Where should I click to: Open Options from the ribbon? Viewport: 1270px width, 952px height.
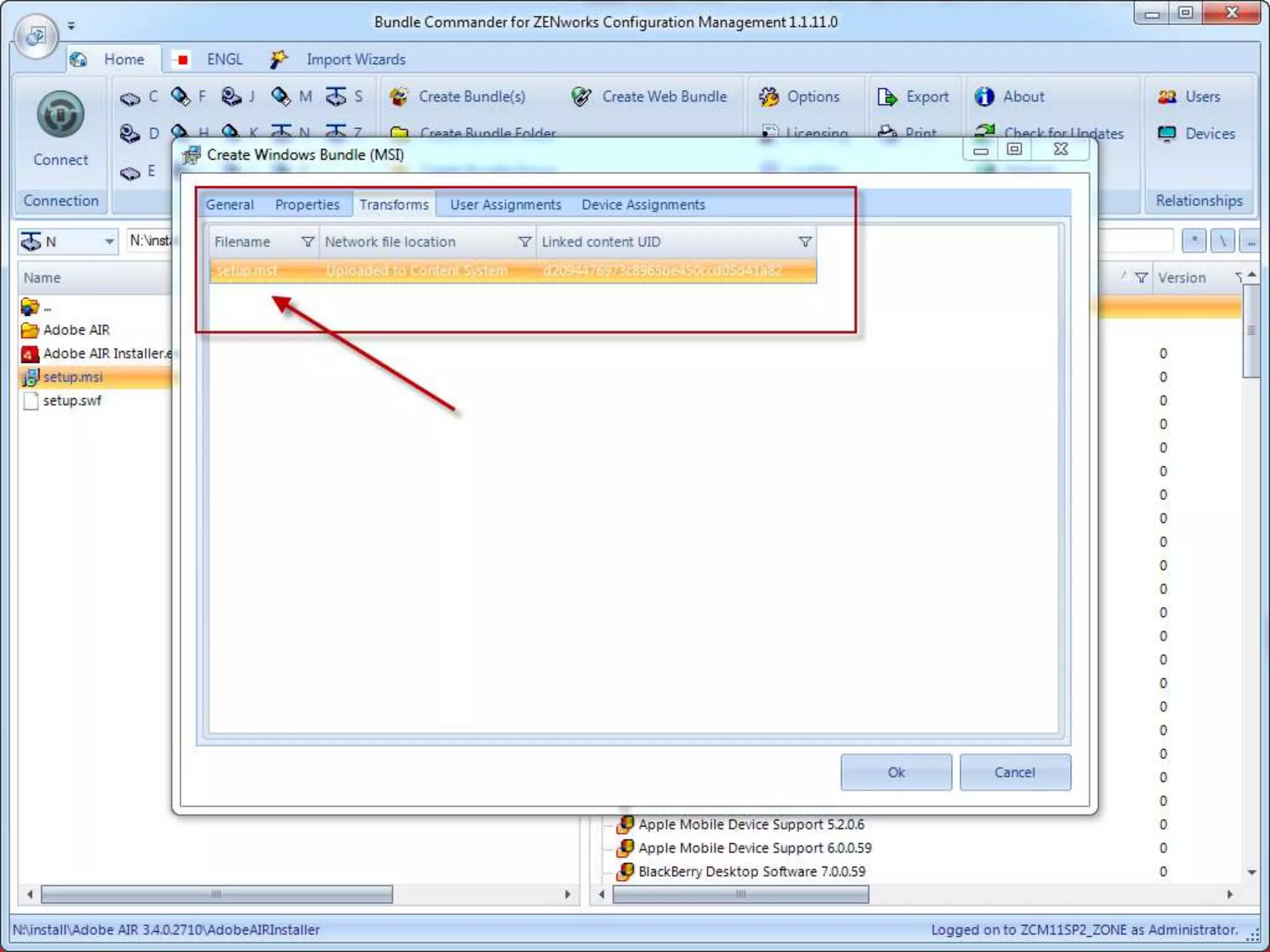[769, 97]
